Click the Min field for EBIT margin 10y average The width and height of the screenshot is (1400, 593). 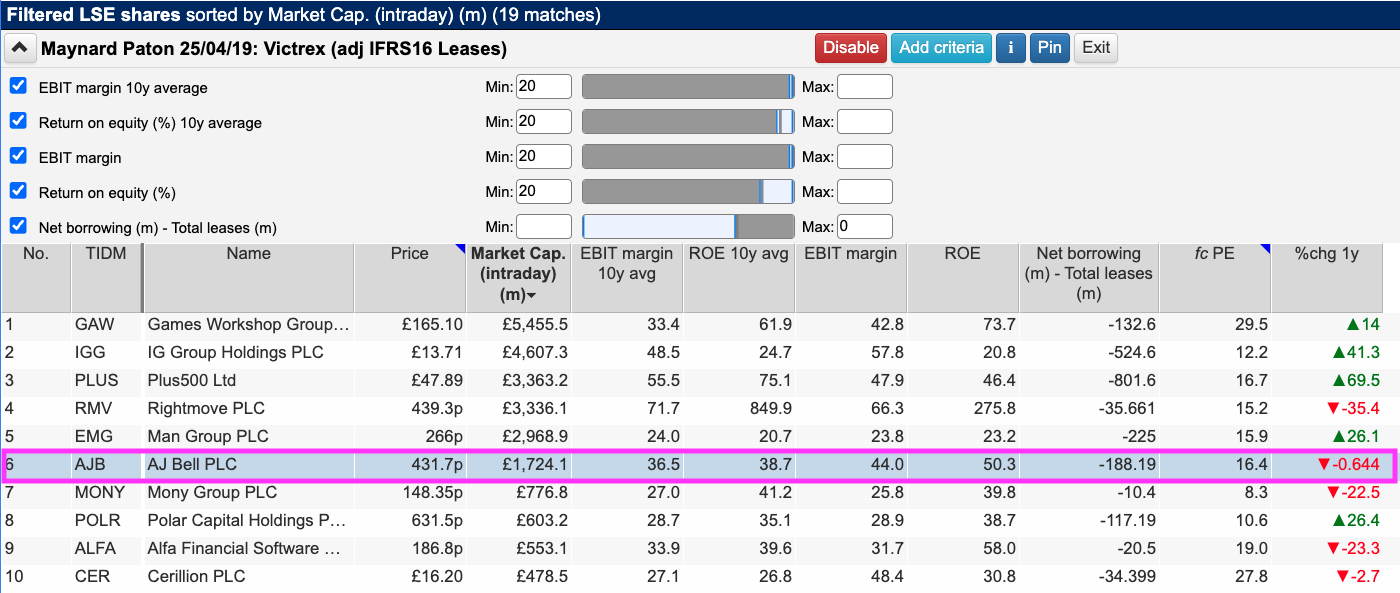[x=543, y=87]
